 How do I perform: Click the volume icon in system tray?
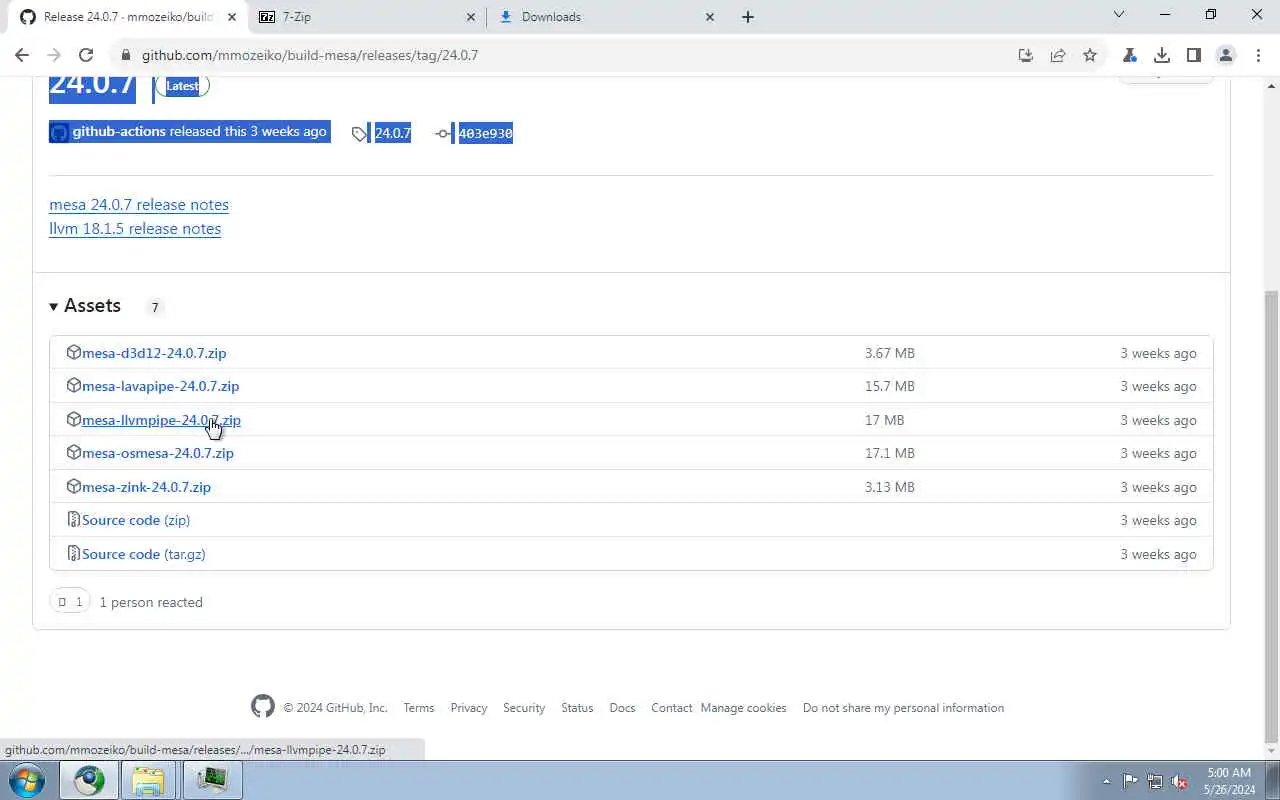[x=1180, y=781]
